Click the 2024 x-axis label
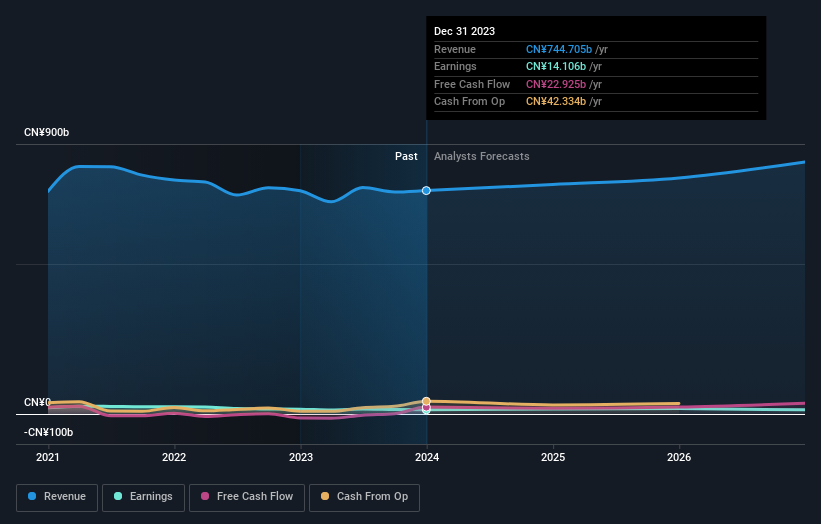The height and width of the screenshot is (524, 821). point(427,458)
